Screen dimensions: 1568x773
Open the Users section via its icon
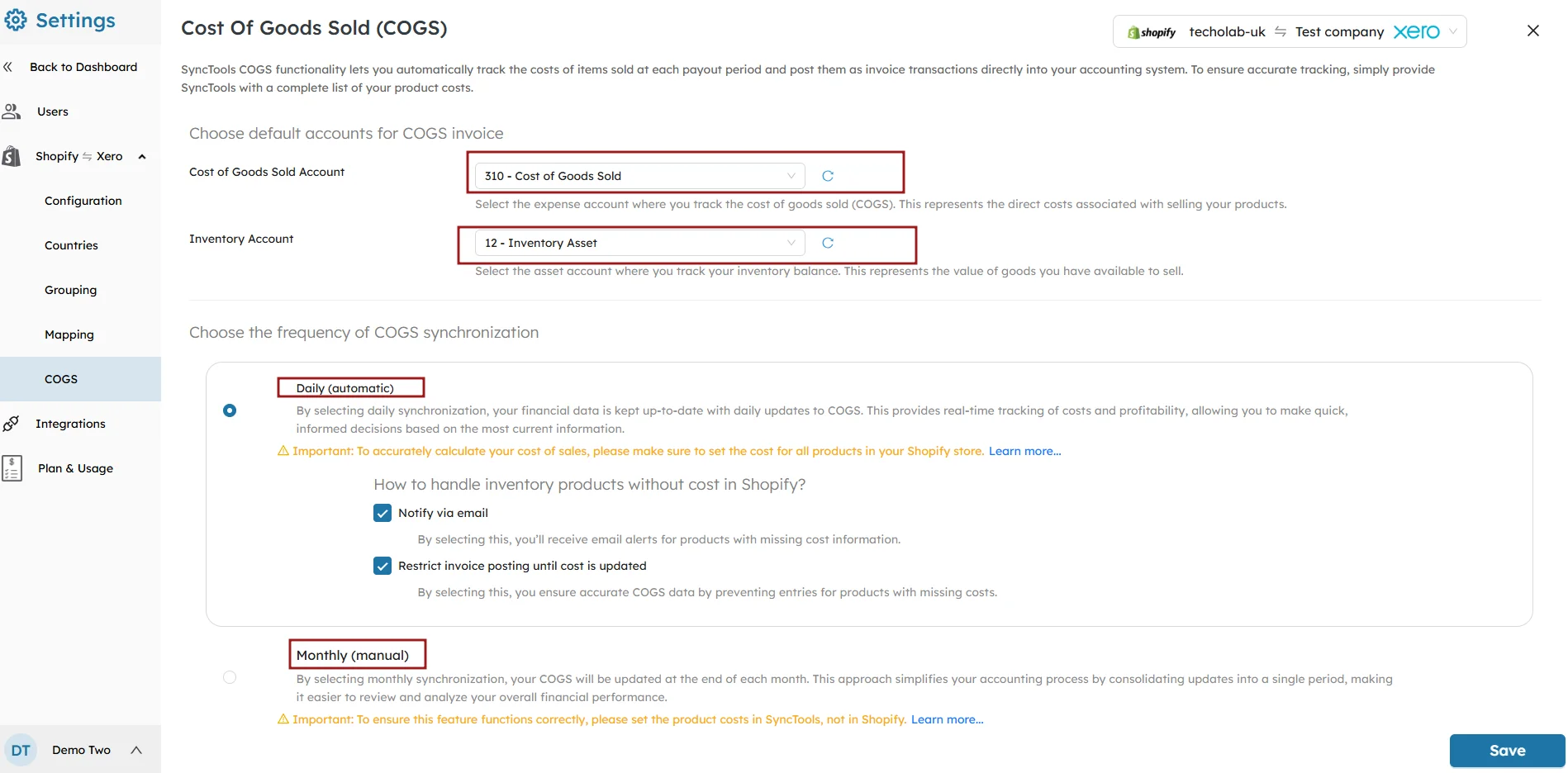[x=12, y=111]
